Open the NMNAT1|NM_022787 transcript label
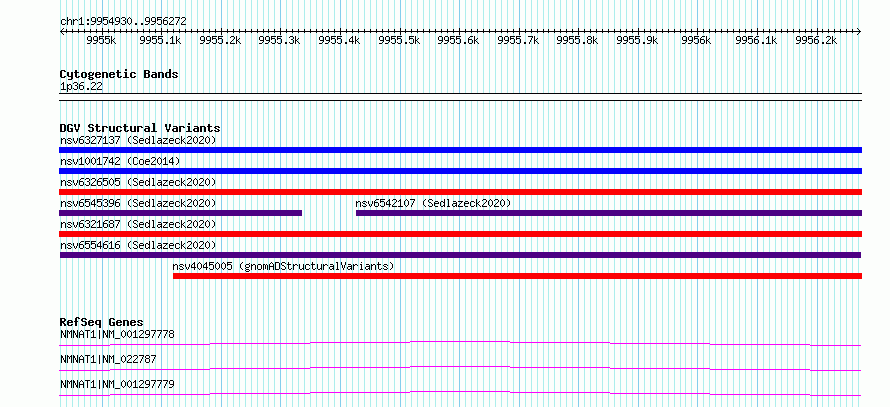 pyautogui.click(x=108, y=359)
